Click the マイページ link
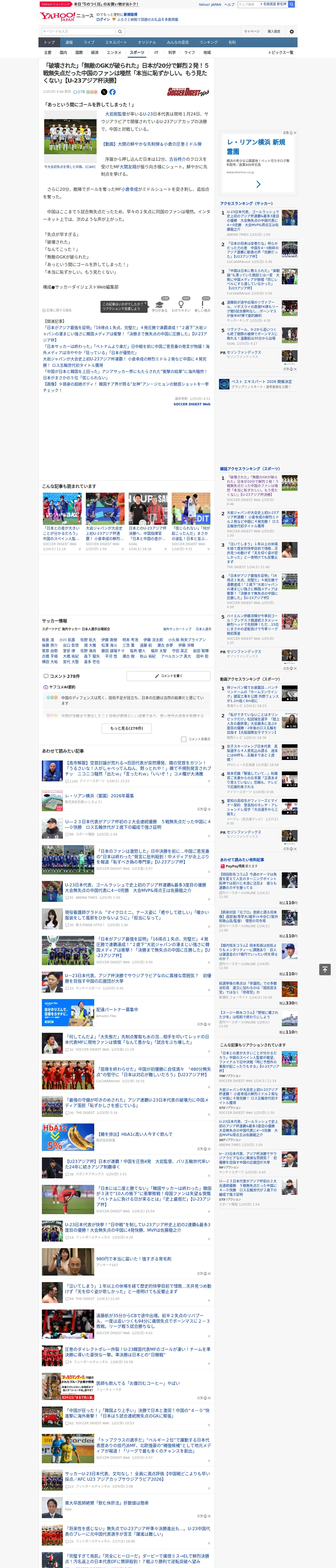 (251, 32)
